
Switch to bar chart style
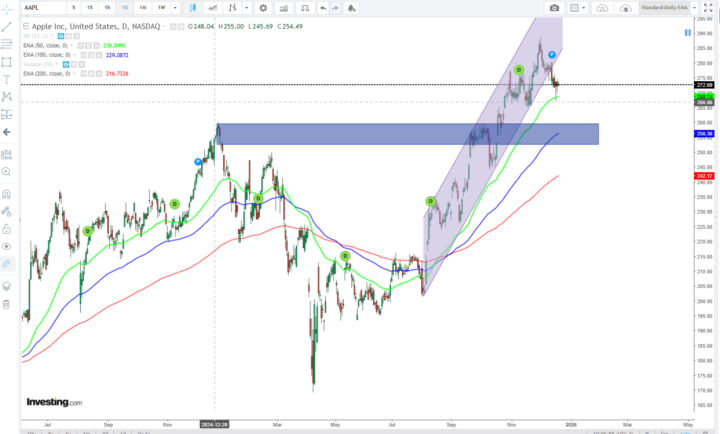(x=232, y=8)
